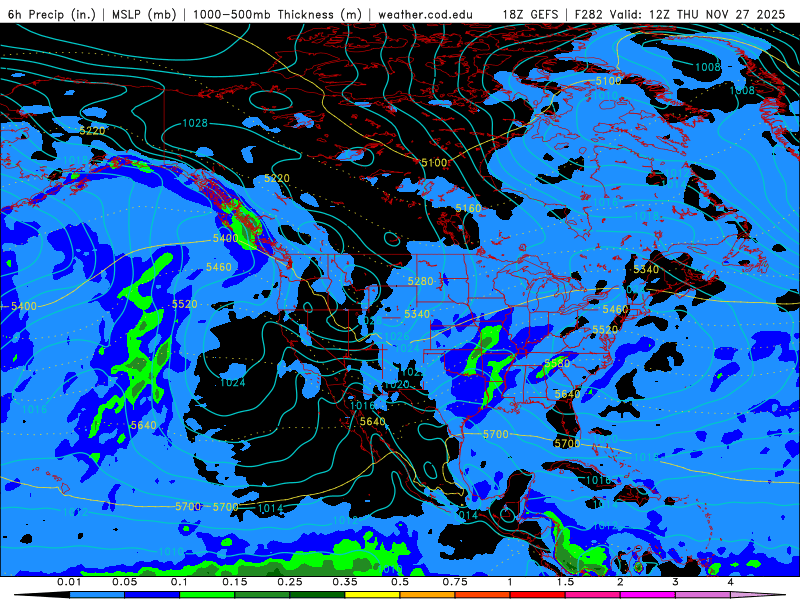
Task: Click the 5580 thickness label over the Southeast
Action: point(557,363)
